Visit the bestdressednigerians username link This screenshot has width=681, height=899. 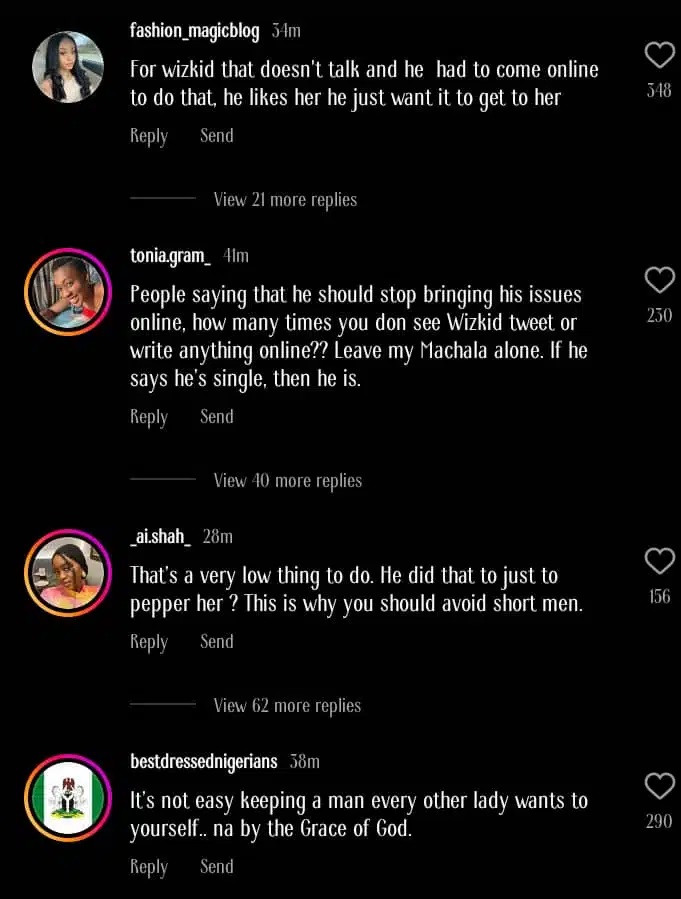click(x=203, y=762)
